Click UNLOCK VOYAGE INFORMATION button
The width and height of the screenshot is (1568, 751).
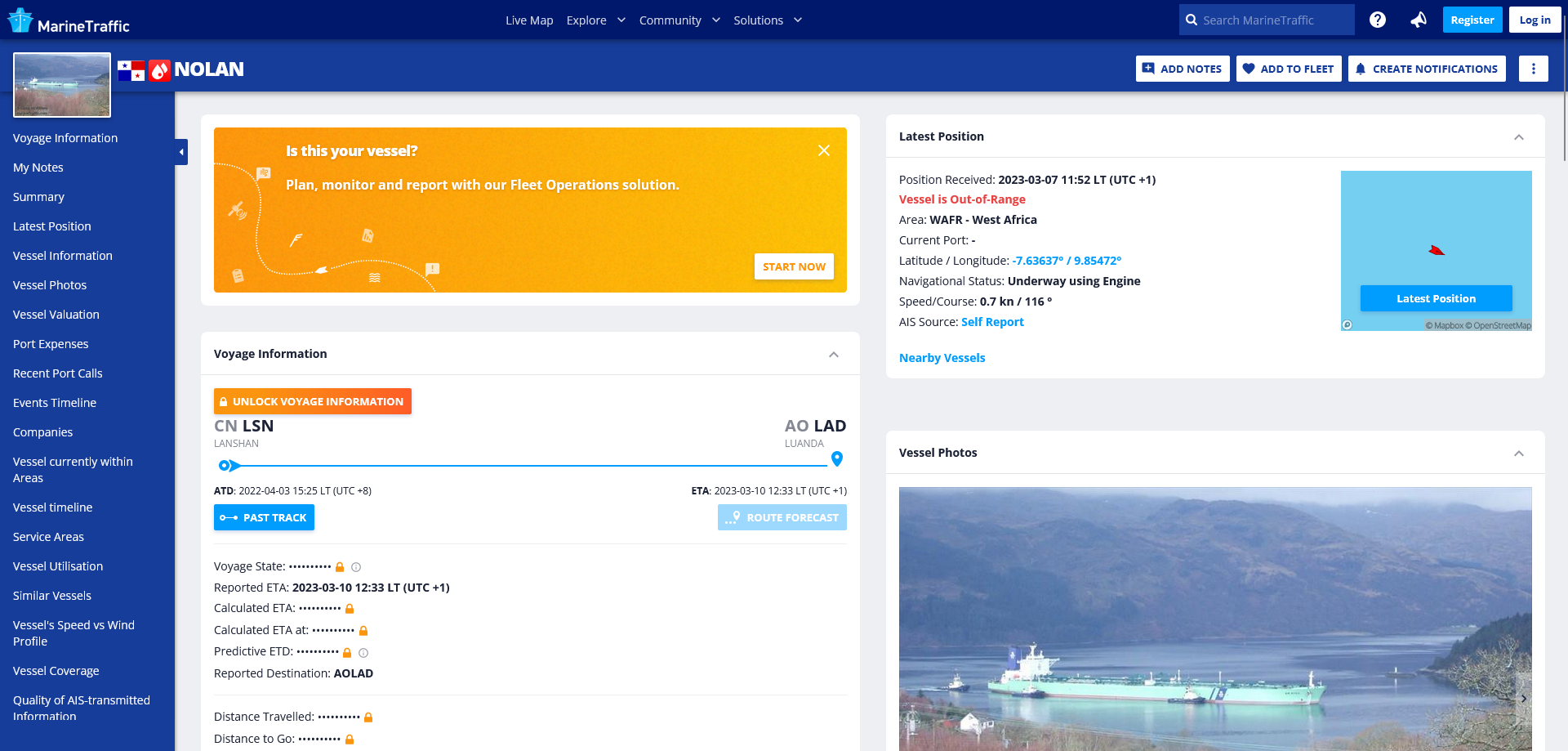(313, 401)
